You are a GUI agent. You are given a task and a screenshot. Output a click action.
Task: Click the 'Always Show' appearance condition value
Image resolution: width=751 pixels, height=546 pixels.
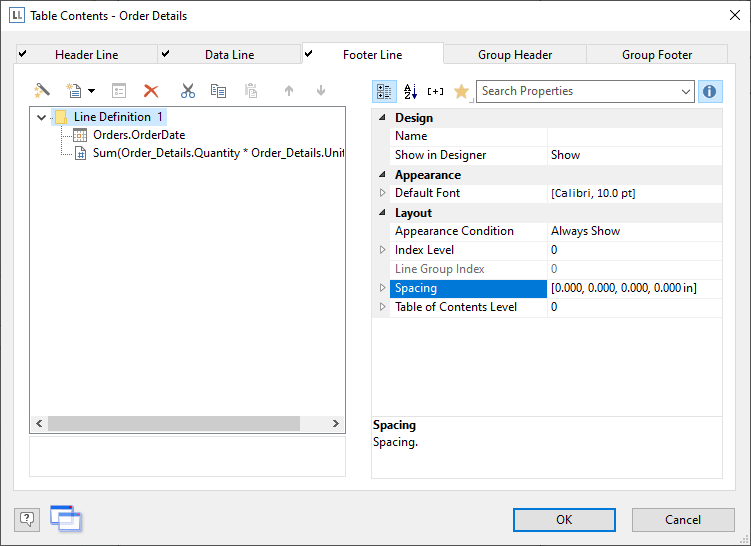click(585, 231)
